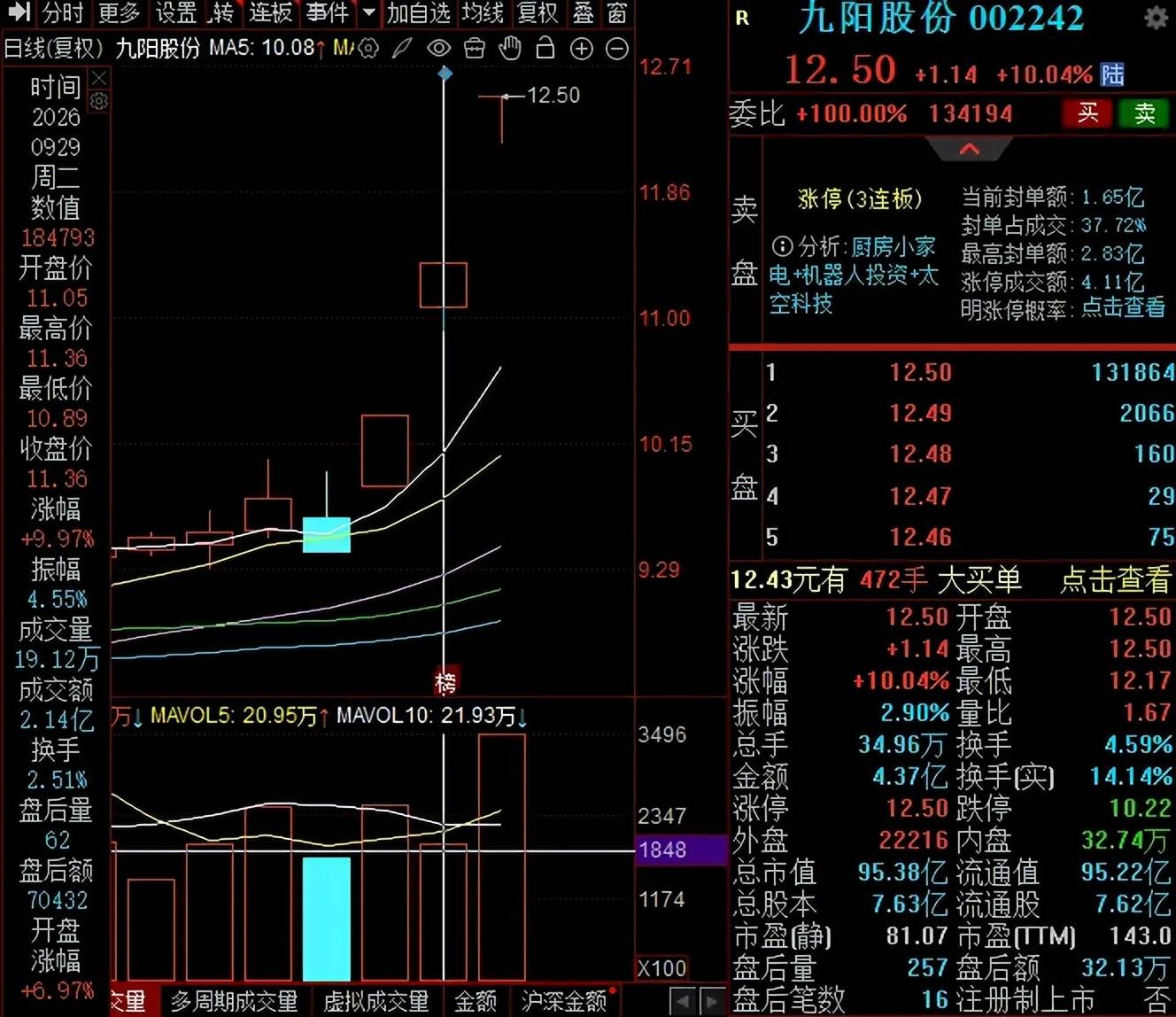
Task: Click the 窗 window button
Action: coord(617,13)
